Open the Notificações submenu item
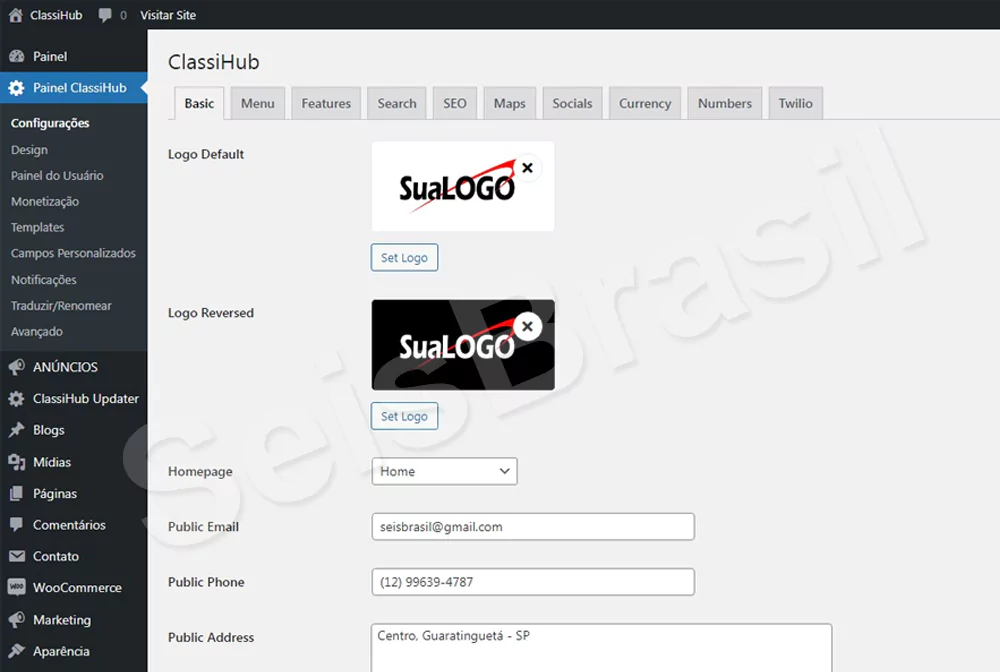This screenshot has height=672, width=1000. [x=43, y=280]
